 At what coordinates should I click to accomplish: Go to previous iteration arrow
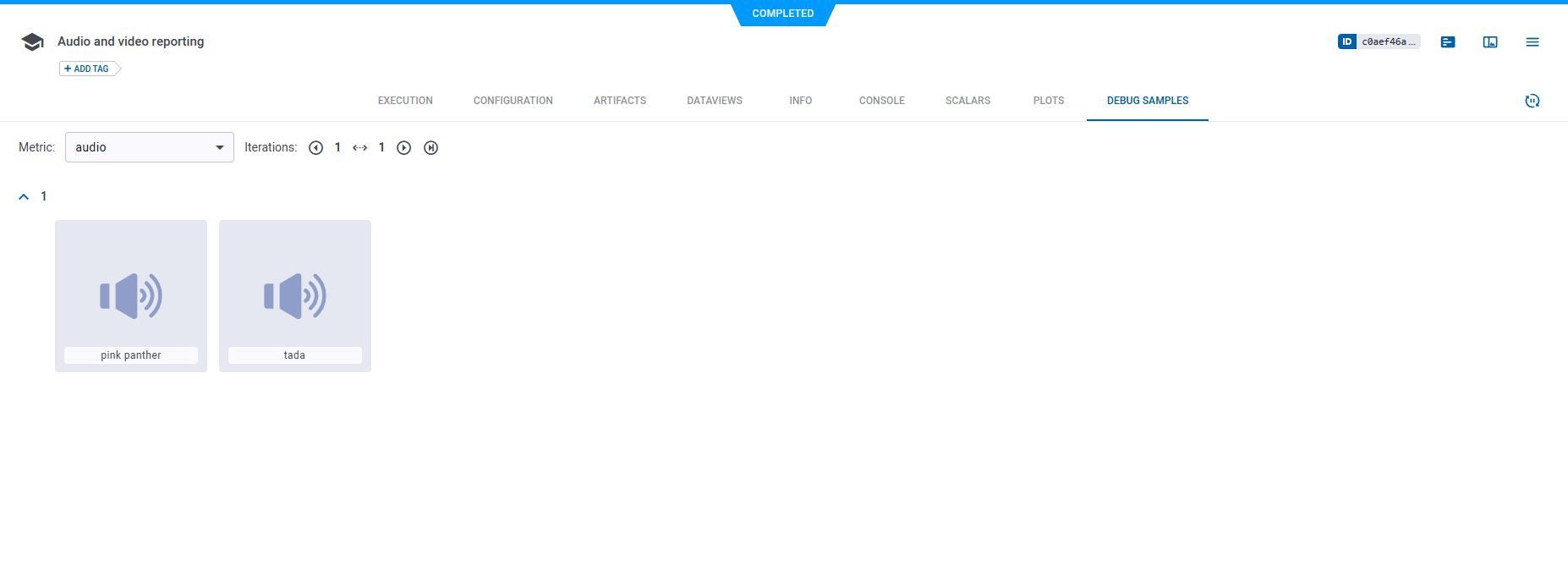click(315, 148)
